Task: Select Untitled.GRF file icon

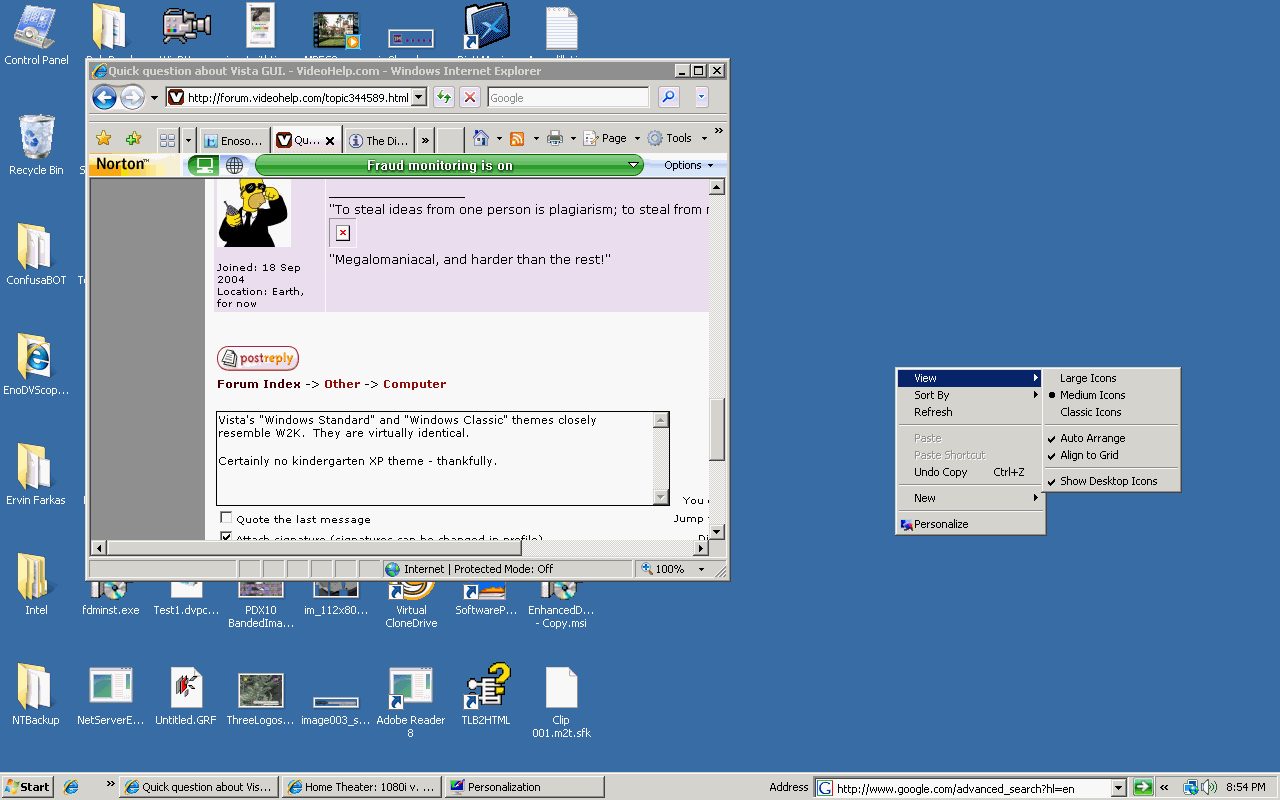Action: [186, 695]
